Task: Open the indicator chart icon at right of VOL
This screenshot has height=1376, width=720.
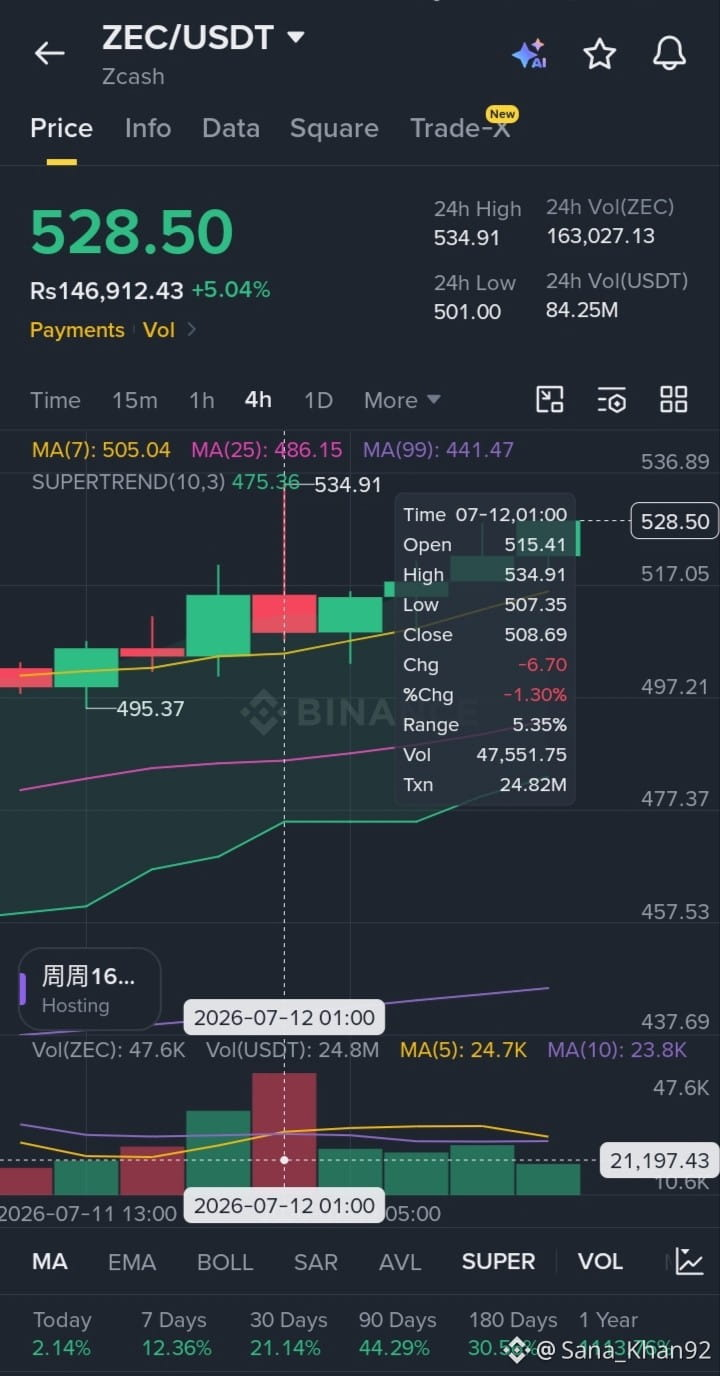Action: click(x=689, y=1261)
